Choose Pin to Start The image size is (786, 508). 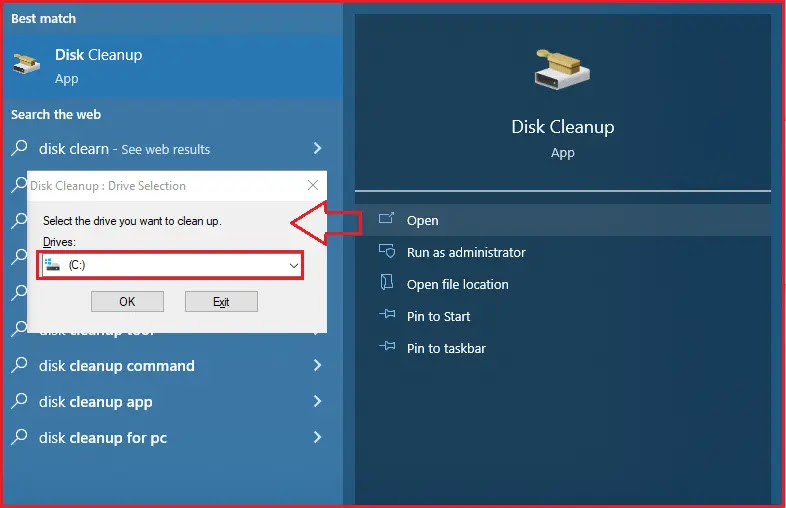[x=562, y=316]
